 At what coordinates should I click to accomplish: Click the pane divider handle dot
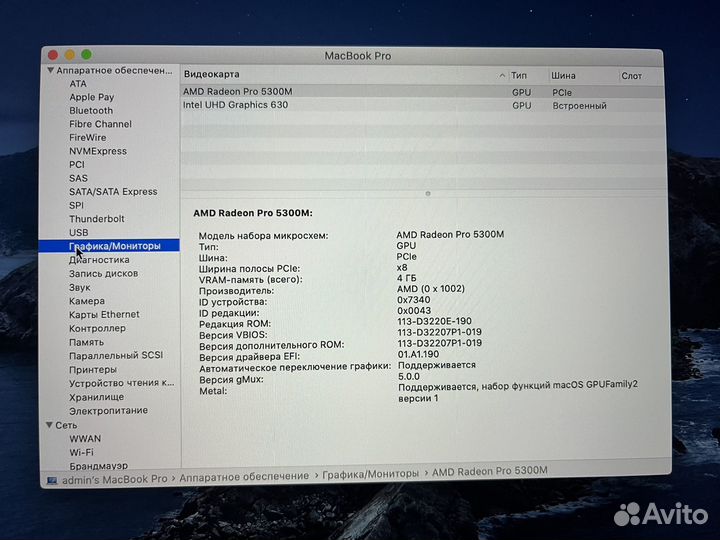pyautogui.click(x=428, y=194)
